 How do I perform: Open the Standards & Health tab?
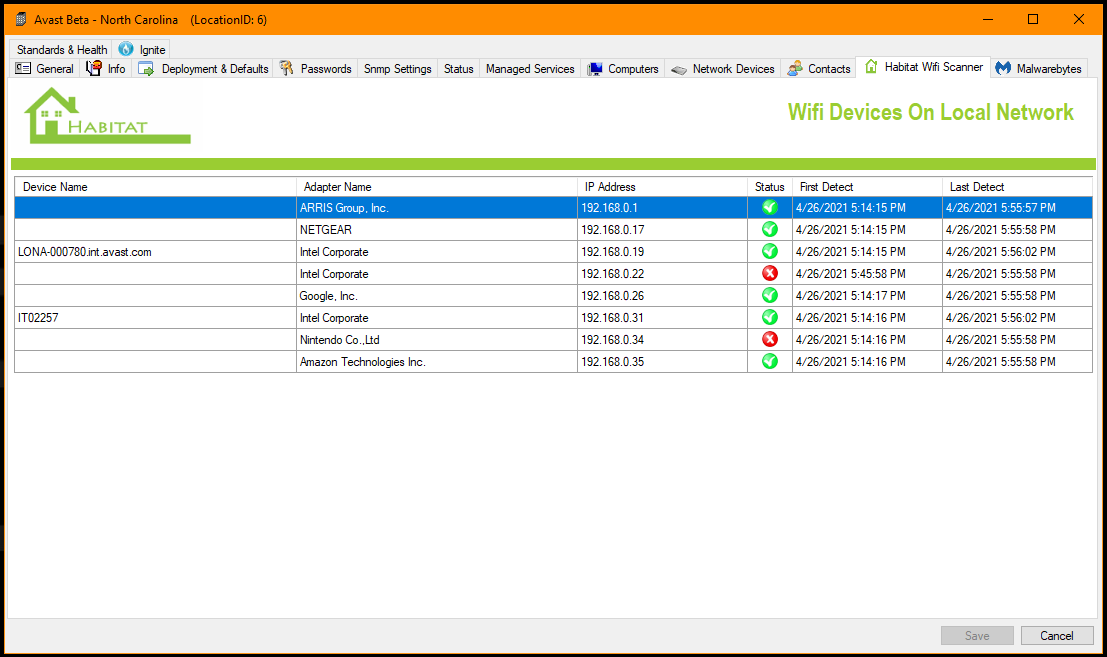pyautogui.click(x=61, y=49)
